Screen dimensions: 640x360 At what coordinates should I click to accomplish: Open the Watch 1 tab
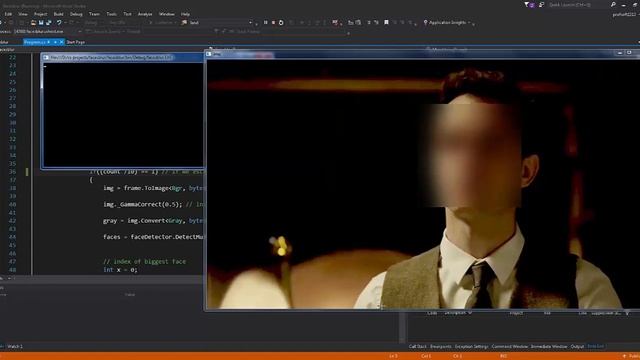coord(15,346)
